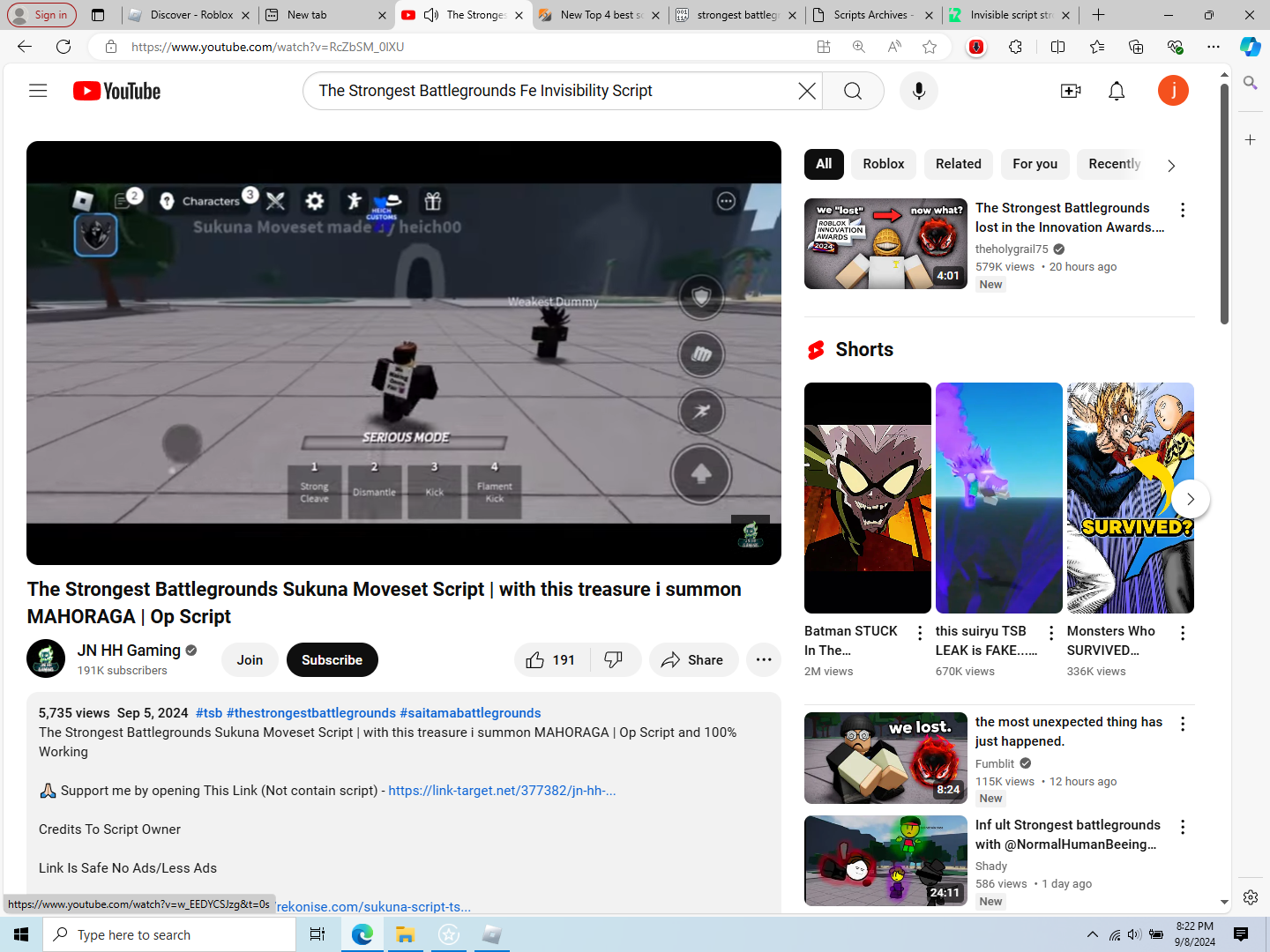Screen dimensions: 1270x952
Task: Switch to Discover - Roblox tab
Action: click(x=190, y=15)
